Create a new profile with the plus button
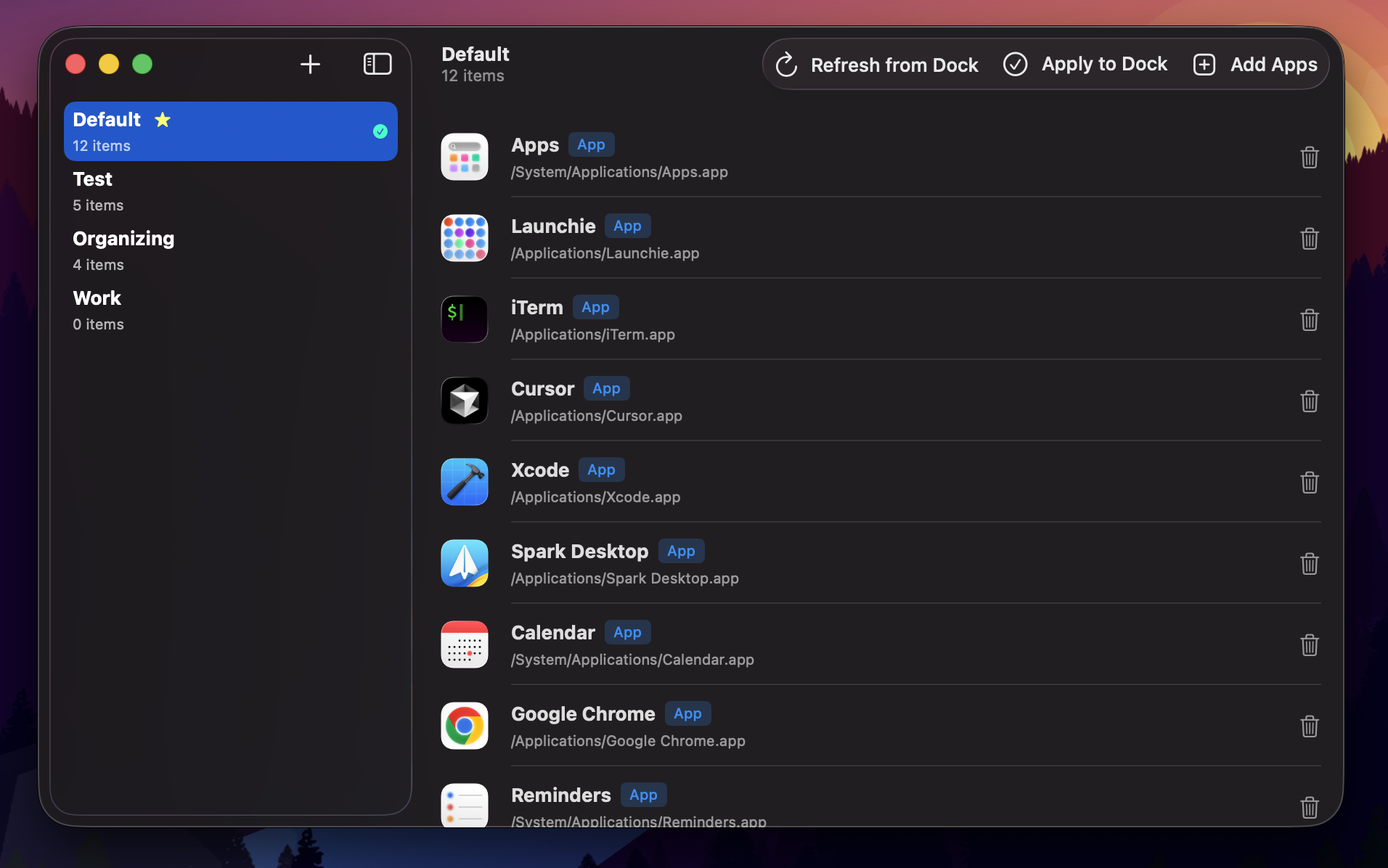Viewport: 1388px width, 868px height. pyautogui.click(x=309, y=64)
